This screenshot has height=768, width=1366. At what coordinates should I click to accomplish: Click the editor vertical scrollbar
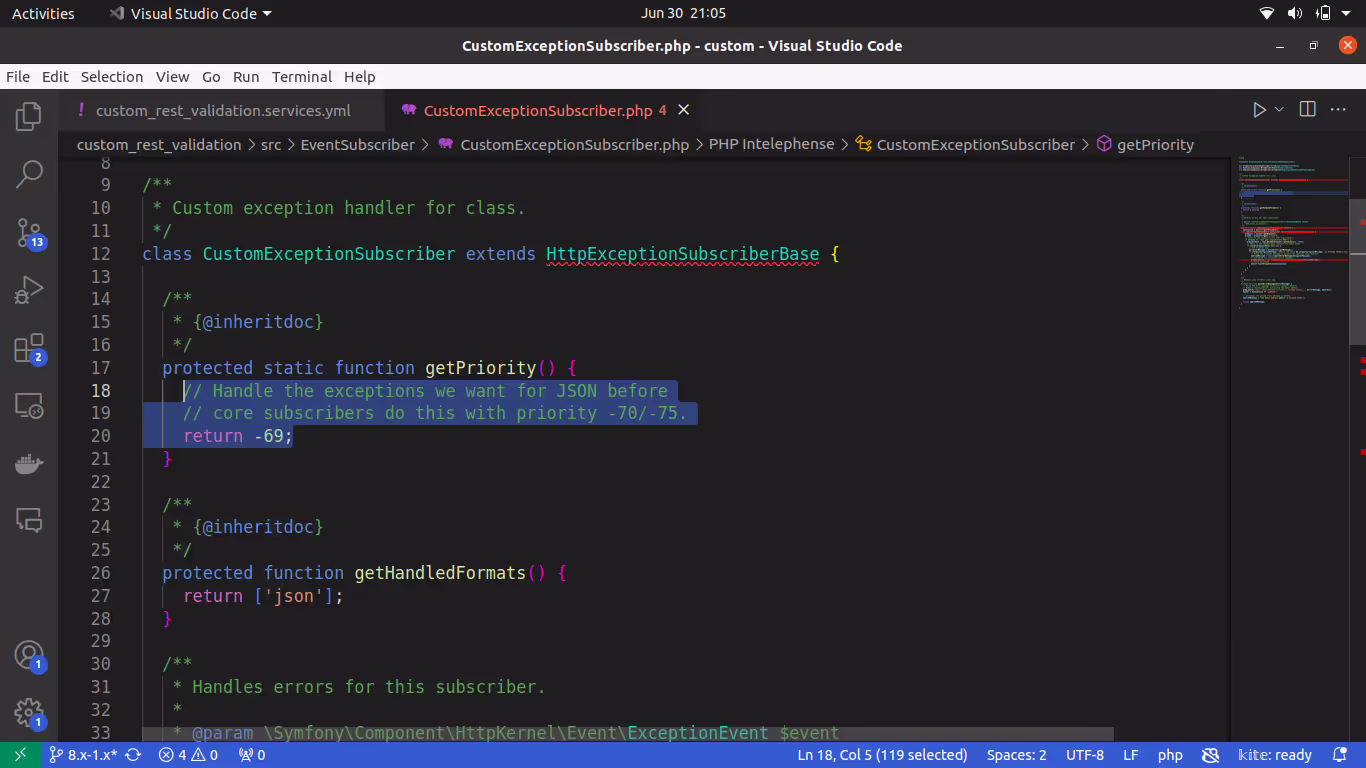tap(1357, 270)
